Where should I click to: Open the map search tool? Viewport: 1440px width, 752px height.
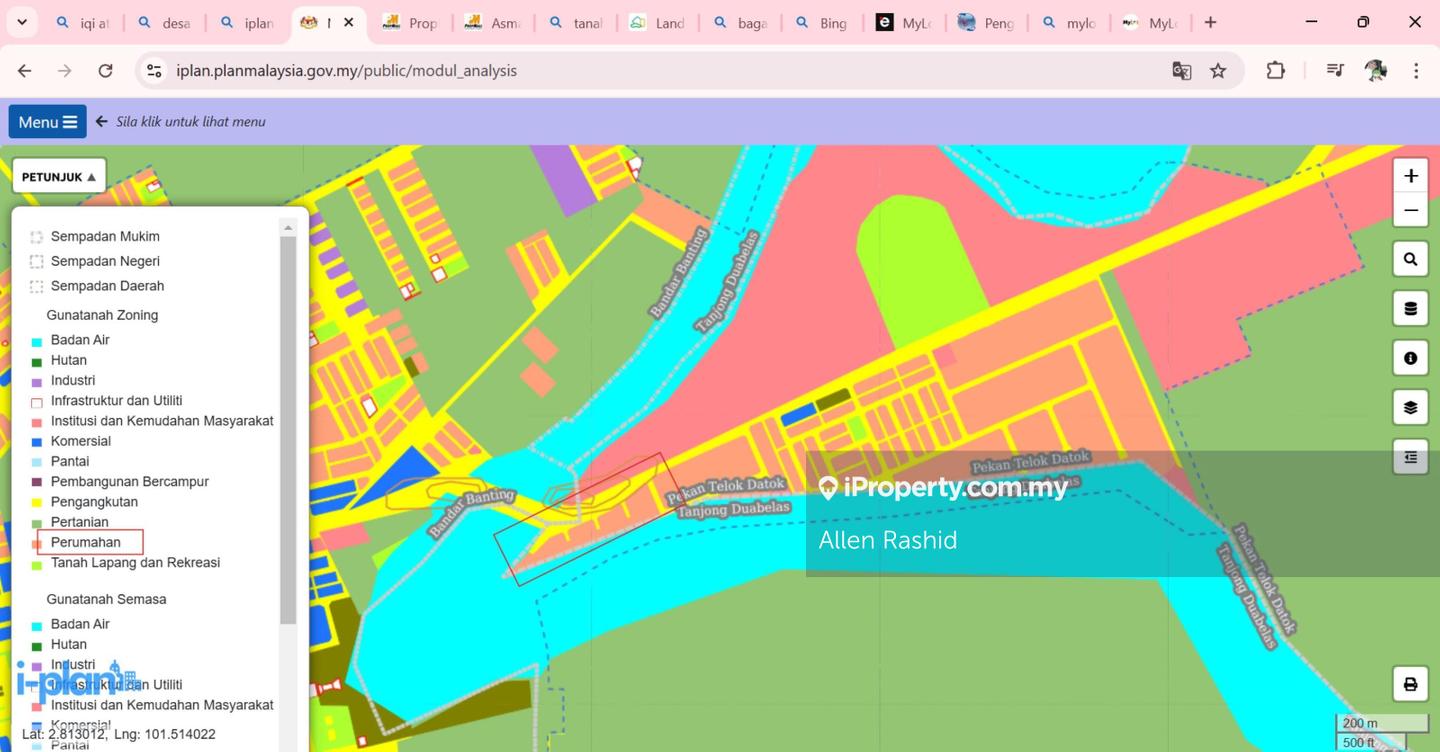tap(1410, 259)
